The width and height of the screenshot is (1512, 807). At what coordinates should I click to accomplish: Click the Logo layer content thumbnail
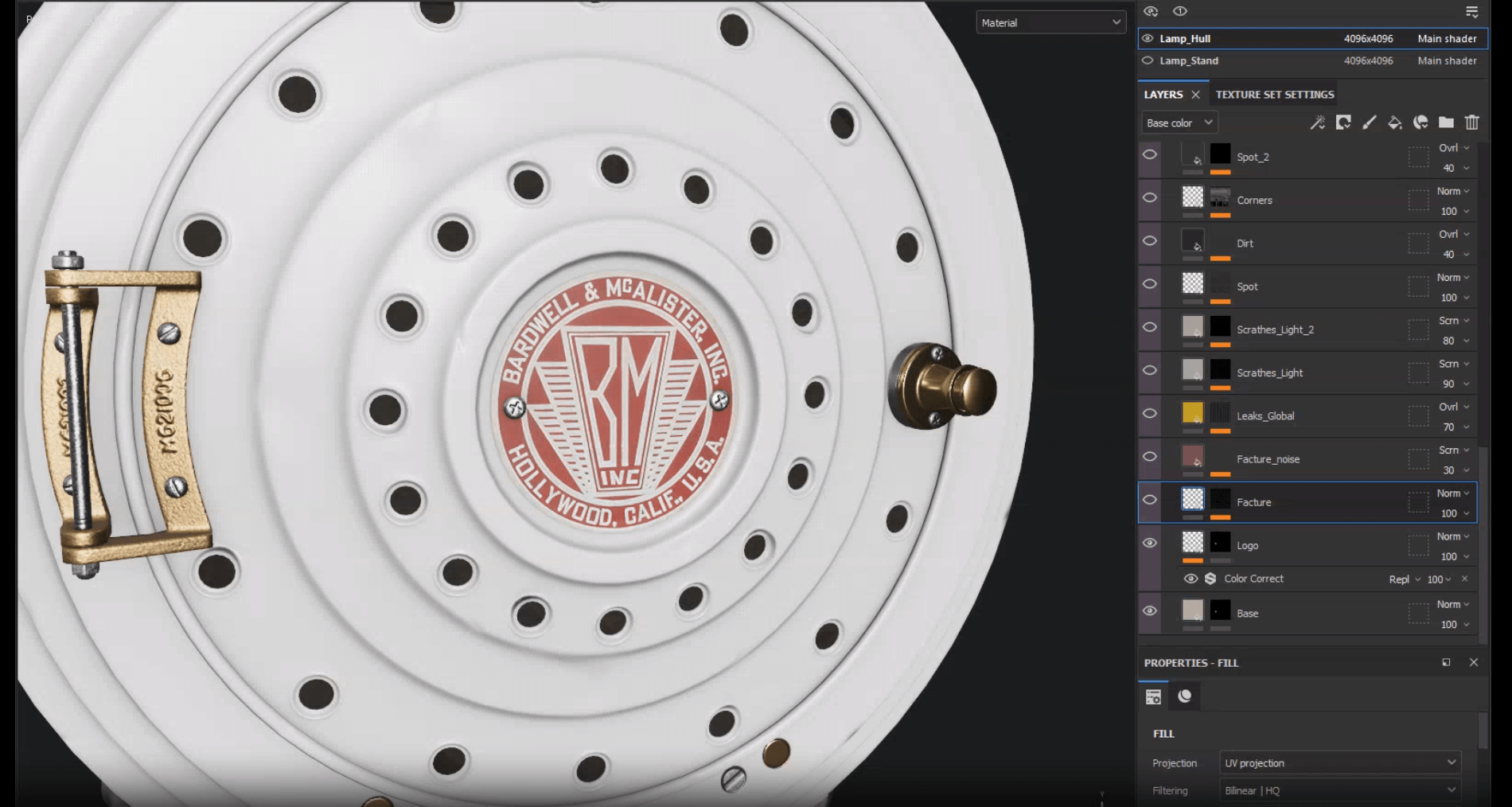(1193, 542)
